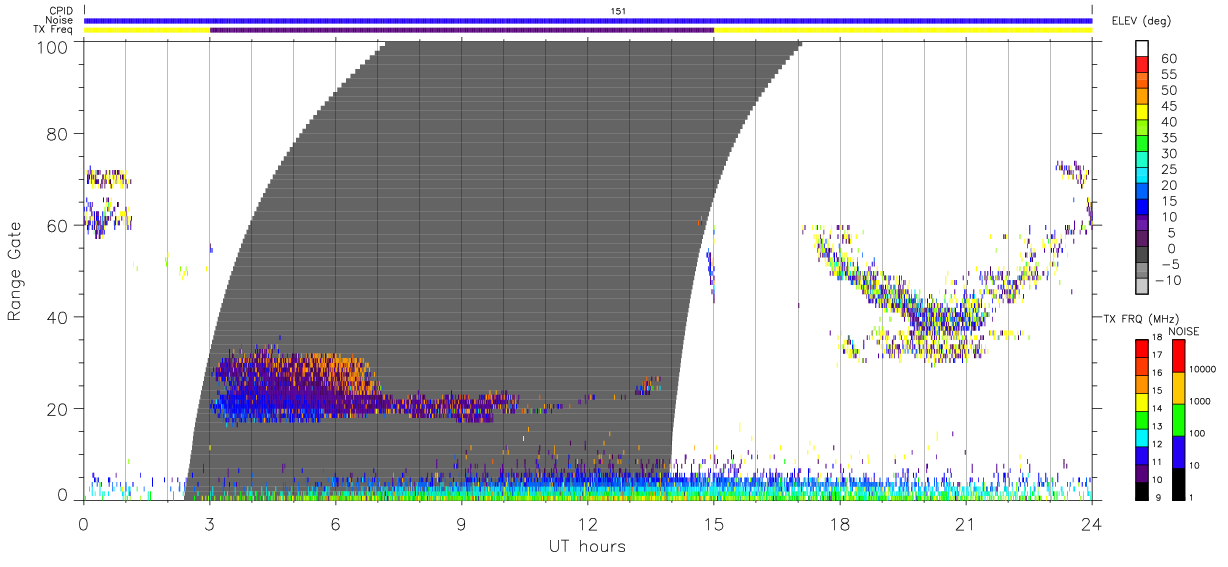The width and height of the screenshot is (1228, 567).
Task: Select the red top segment of the NOISE colorbar
Action: tap(1179, 356)
